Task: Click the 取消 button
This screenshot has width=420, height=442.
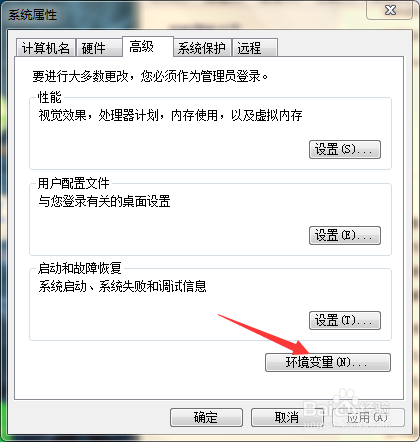Action: (x=287, y=417)
